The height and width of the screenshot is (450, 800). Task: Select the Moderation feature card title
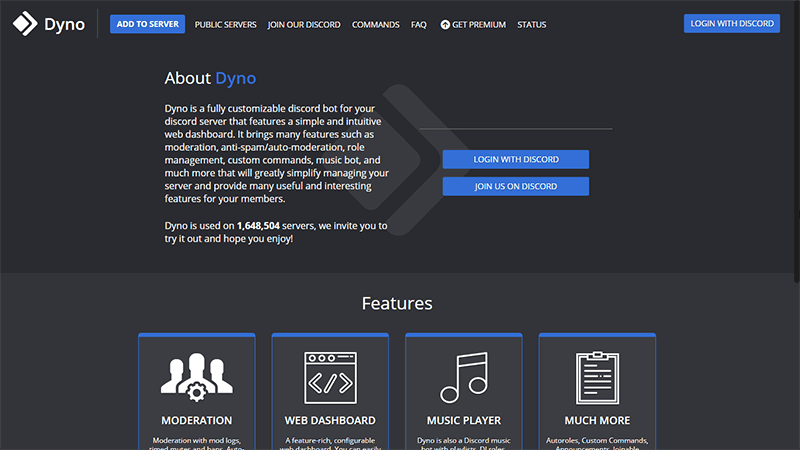coord(196,421)
